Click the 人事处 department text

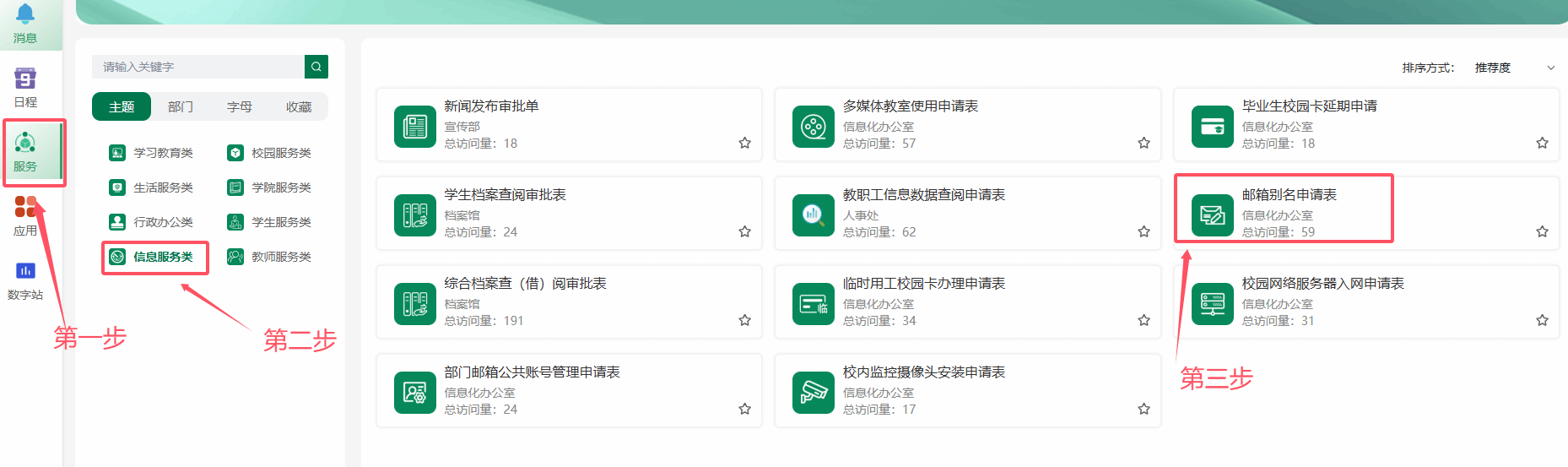click(861, 215)
